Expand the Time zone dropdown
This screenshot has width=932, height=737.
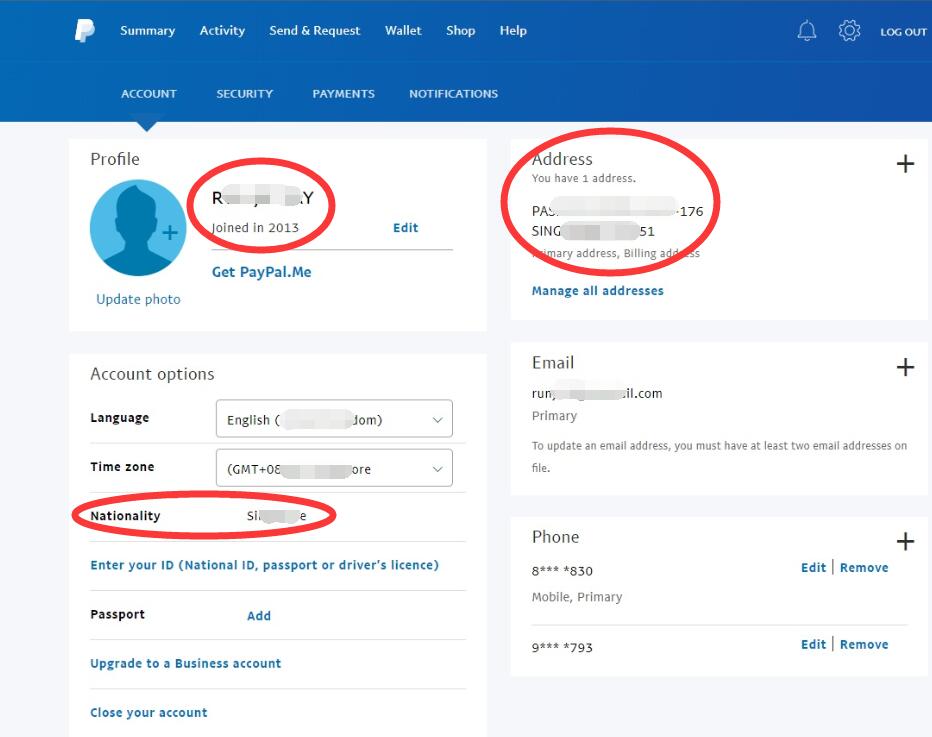[334, 468]
